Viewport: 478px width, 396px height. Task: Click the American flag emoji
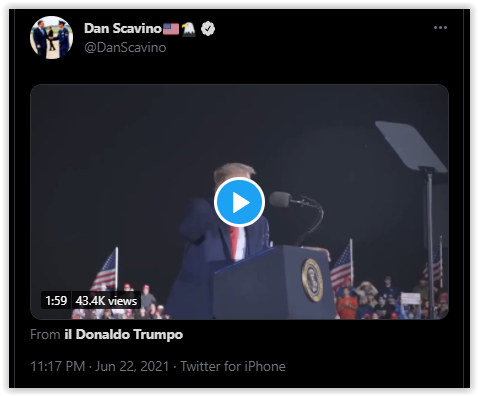pos(171,29)
